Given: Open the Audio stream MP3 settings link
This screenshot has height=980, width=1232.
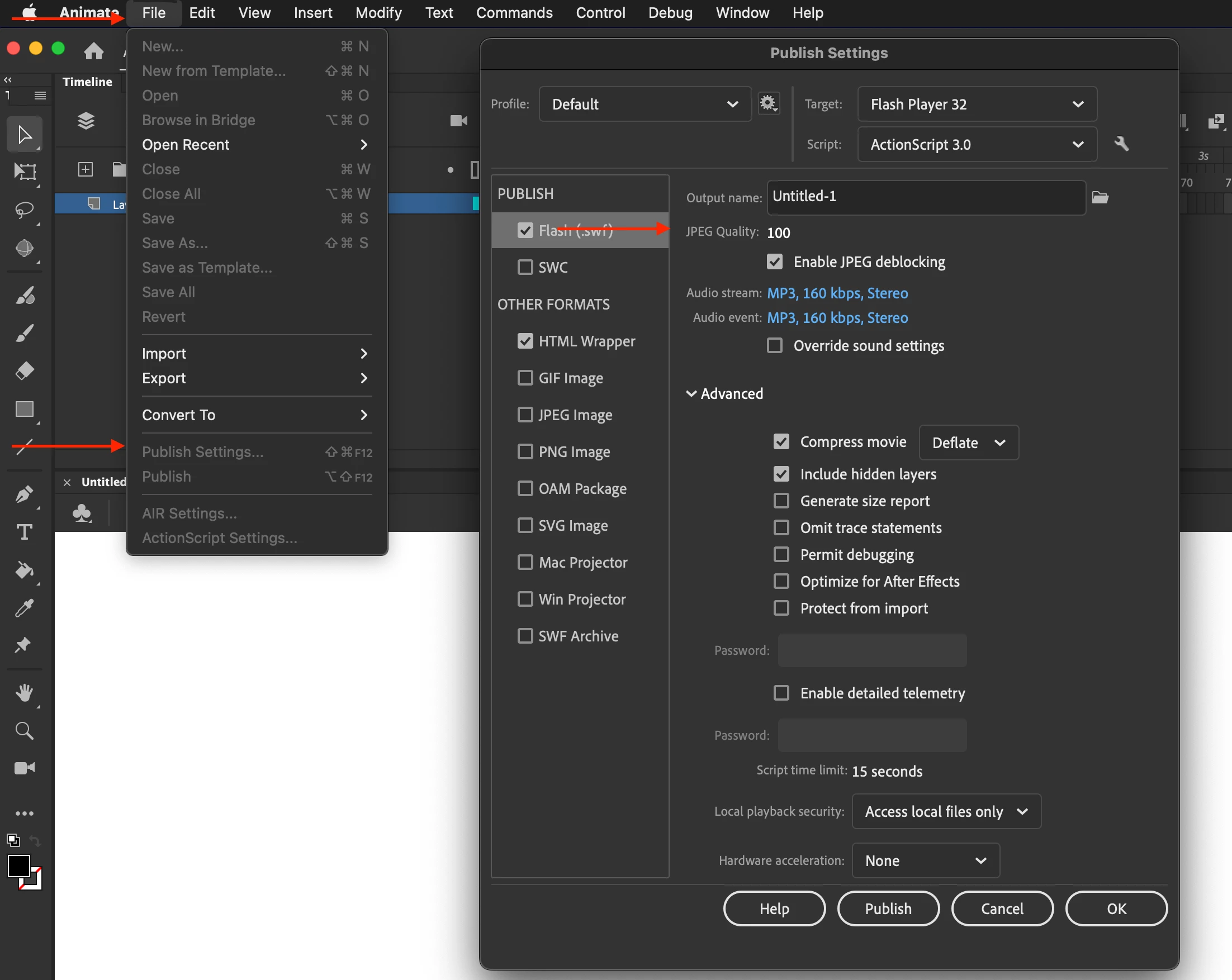Looking at the screenshot, I should coord(837,293).
